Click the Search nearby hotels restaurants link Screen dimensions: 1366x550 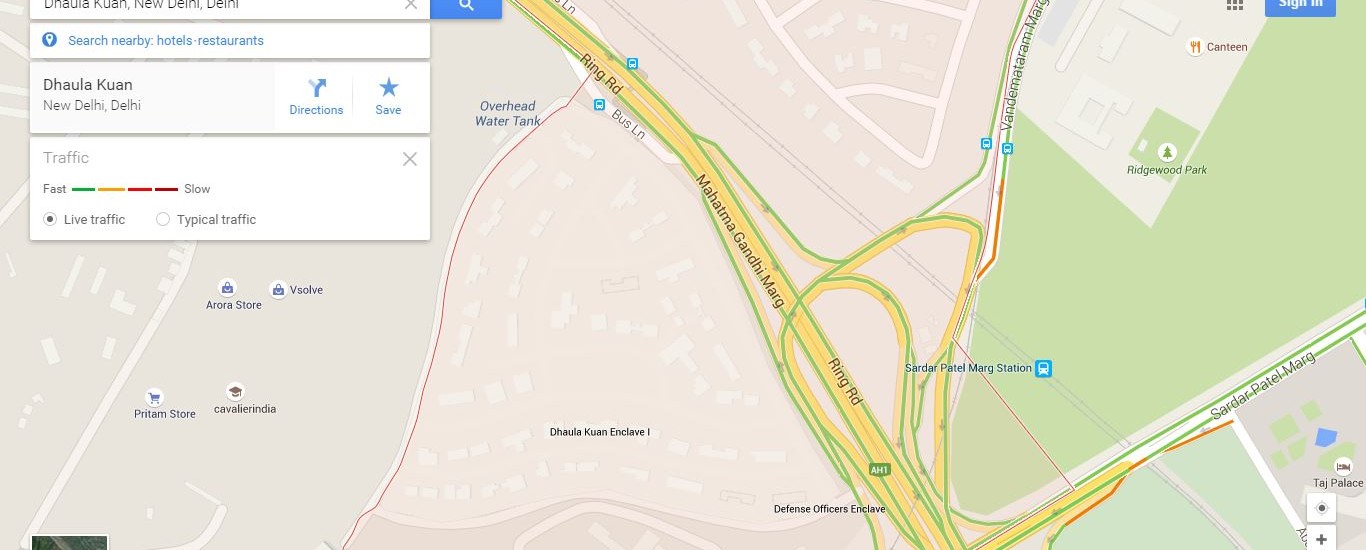[x=166, y=41]
